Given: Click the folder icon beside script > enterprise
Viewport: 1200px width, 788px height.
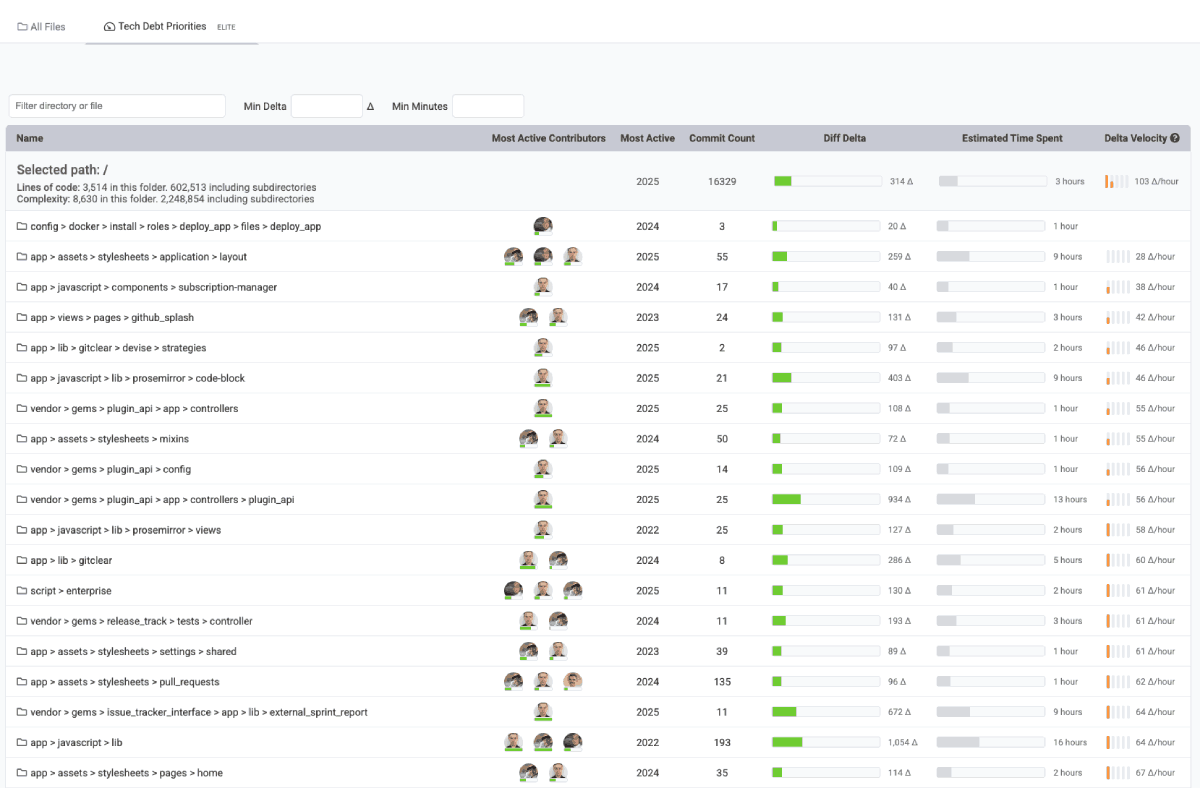Looking at the screenshot, I should (22, 591).
